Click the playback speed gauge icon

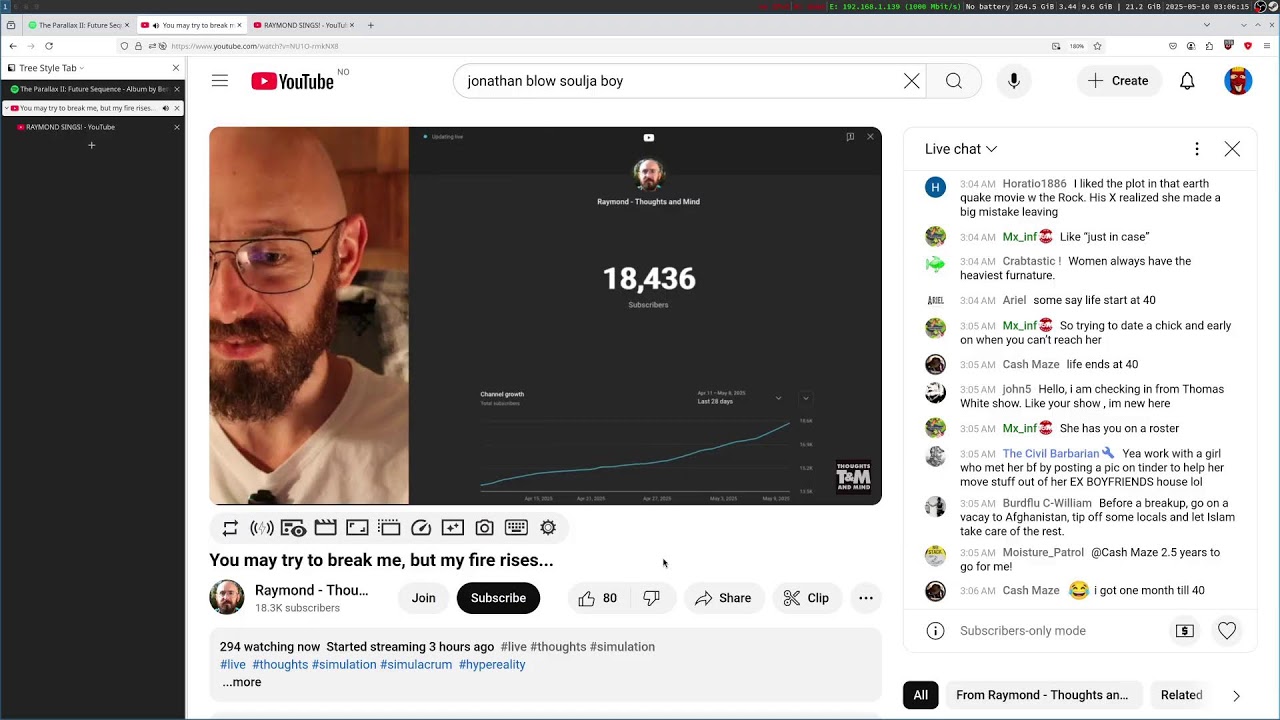(421, 528)
